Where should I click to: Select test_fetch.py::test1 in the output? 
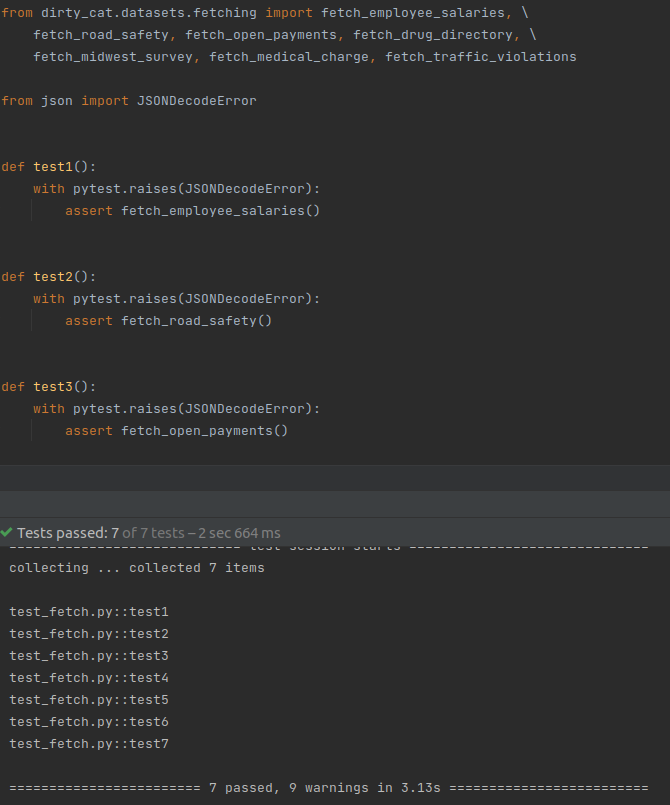pos(89,612)
